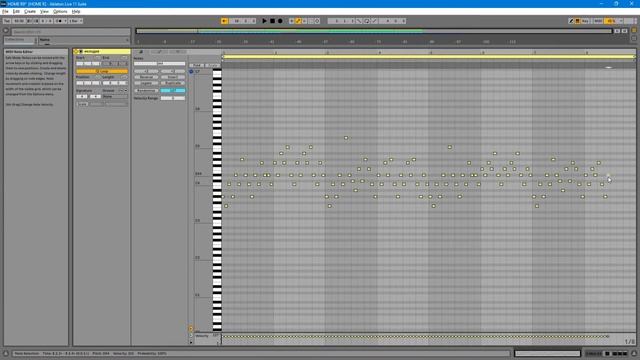640x360 pixels.
Task: Open the Groove chooser dropdown
Action: coord(116,96)
